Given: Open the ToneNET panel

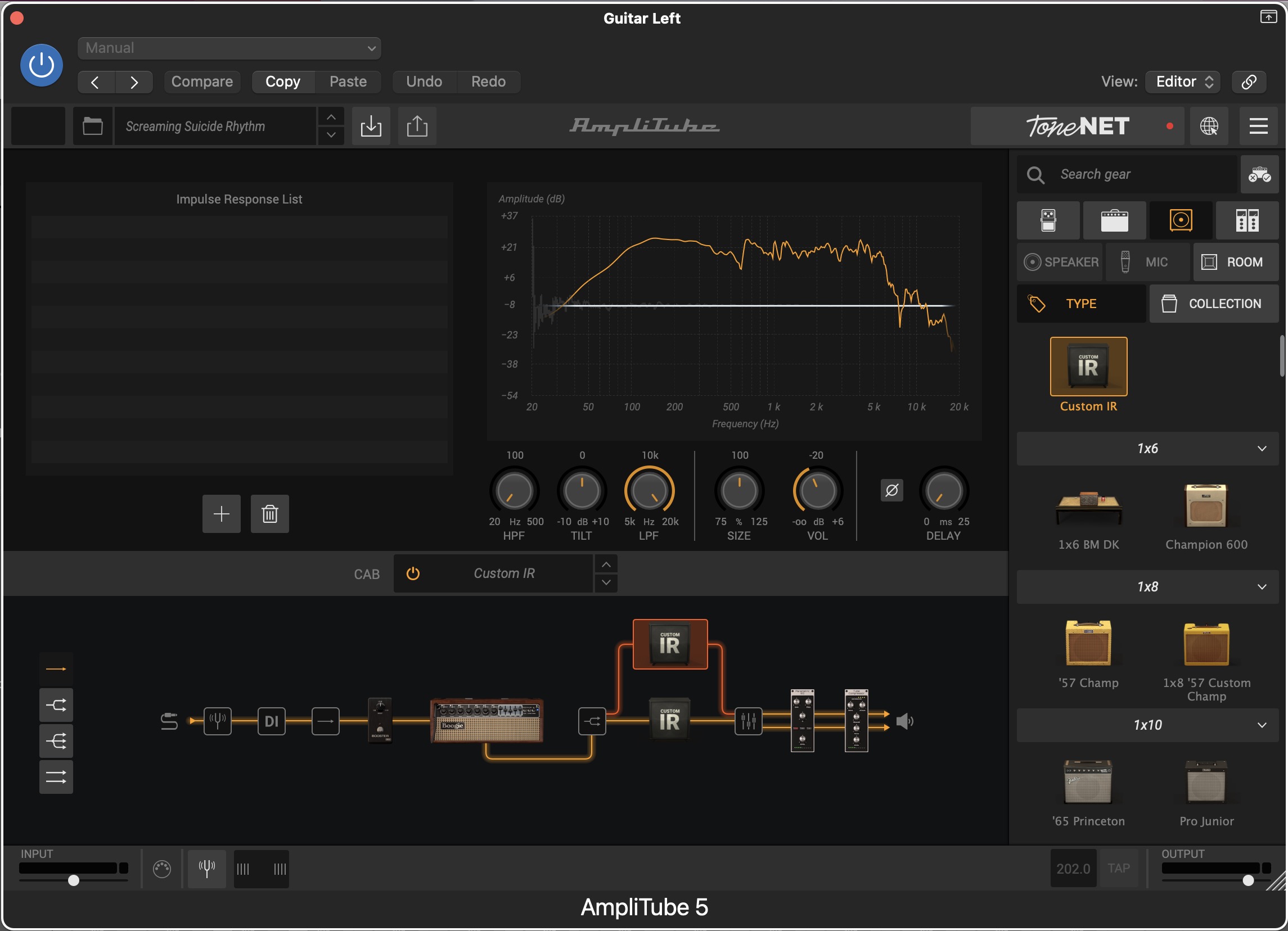Looking at the screenshot, I should (1077, 126).
